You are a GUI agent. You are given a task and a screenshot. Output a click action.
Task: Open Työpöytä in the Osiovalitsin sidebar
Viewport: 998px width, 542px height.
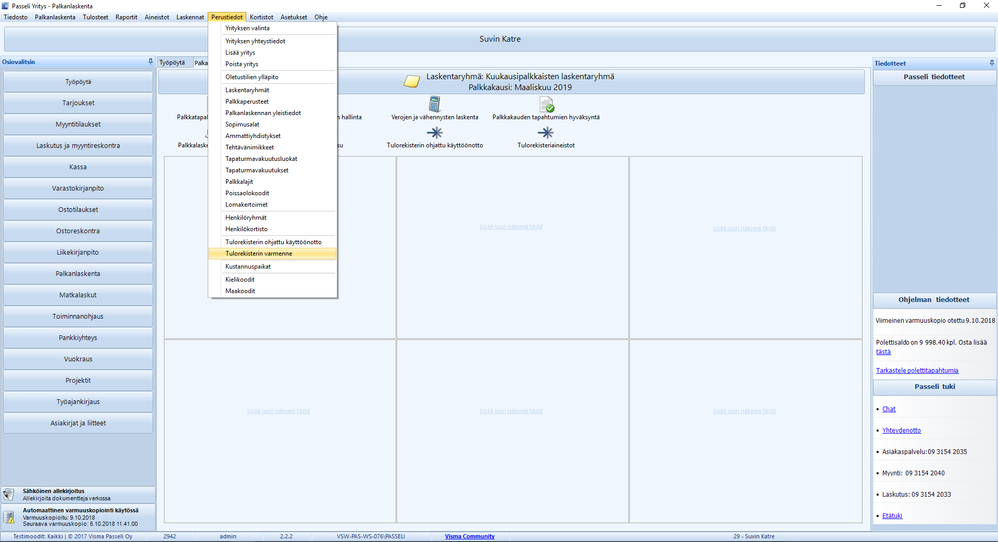(x=78, y=82)
